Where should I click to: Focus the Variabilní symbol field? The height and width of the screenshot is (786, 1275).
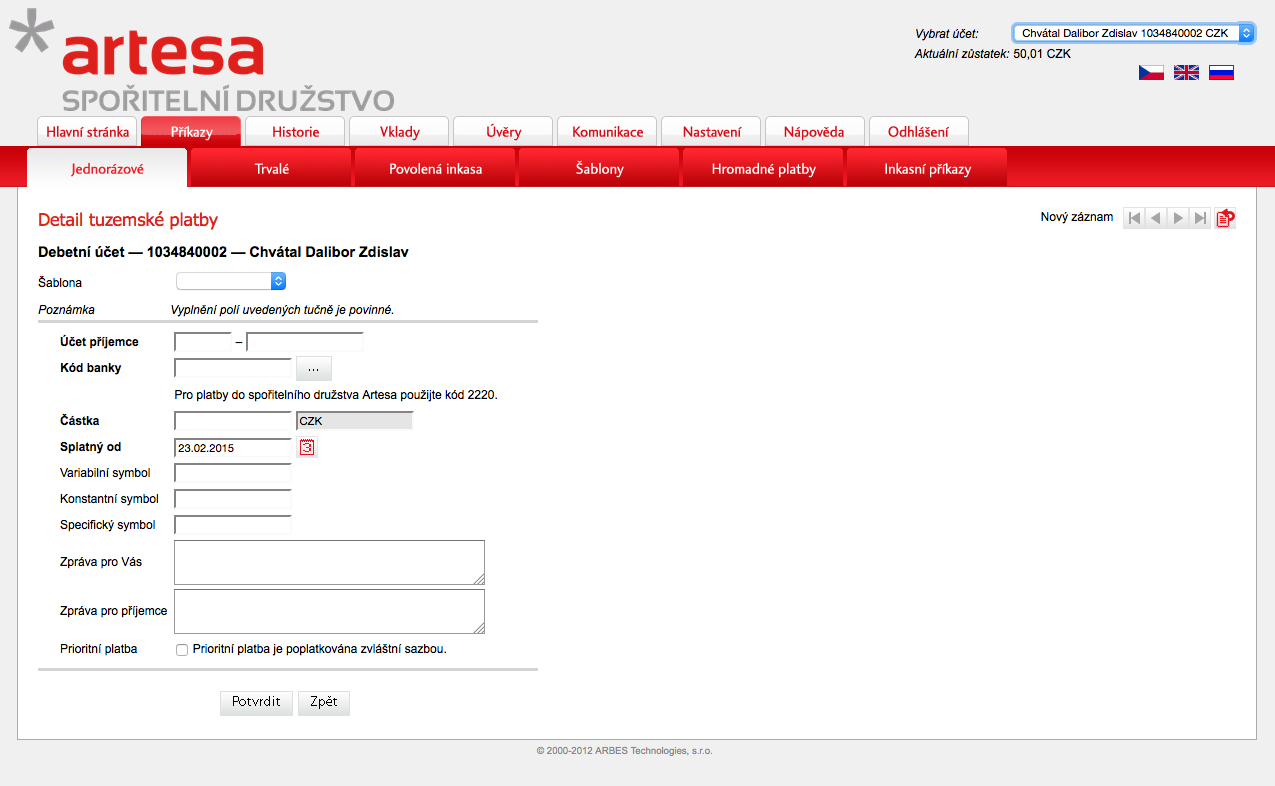(x=233, y=473)
